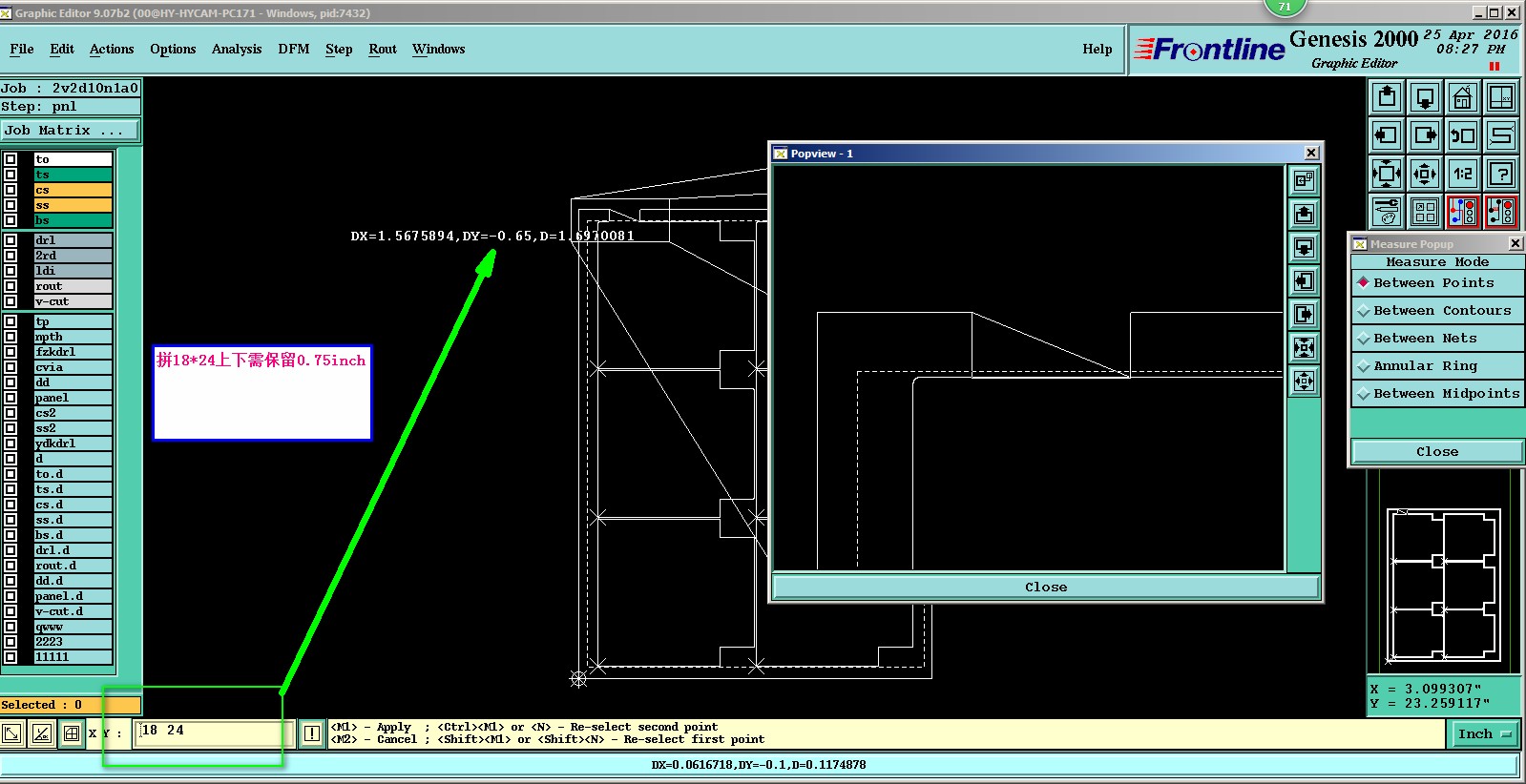This screenshot has height=784, width=1526.
Task: Toggle the checkbox for layer rout
Action: coord(10,286)
